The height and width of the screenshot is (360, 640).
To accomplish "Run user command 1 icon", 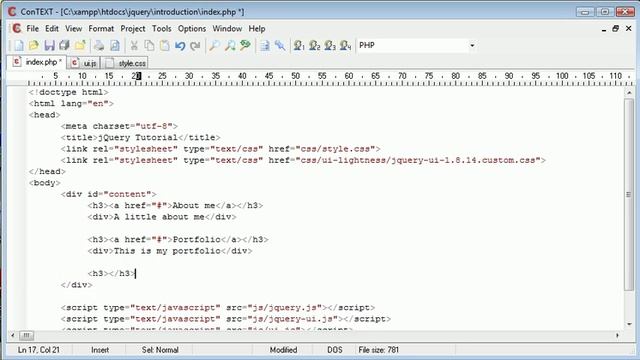I will [299, 45].
